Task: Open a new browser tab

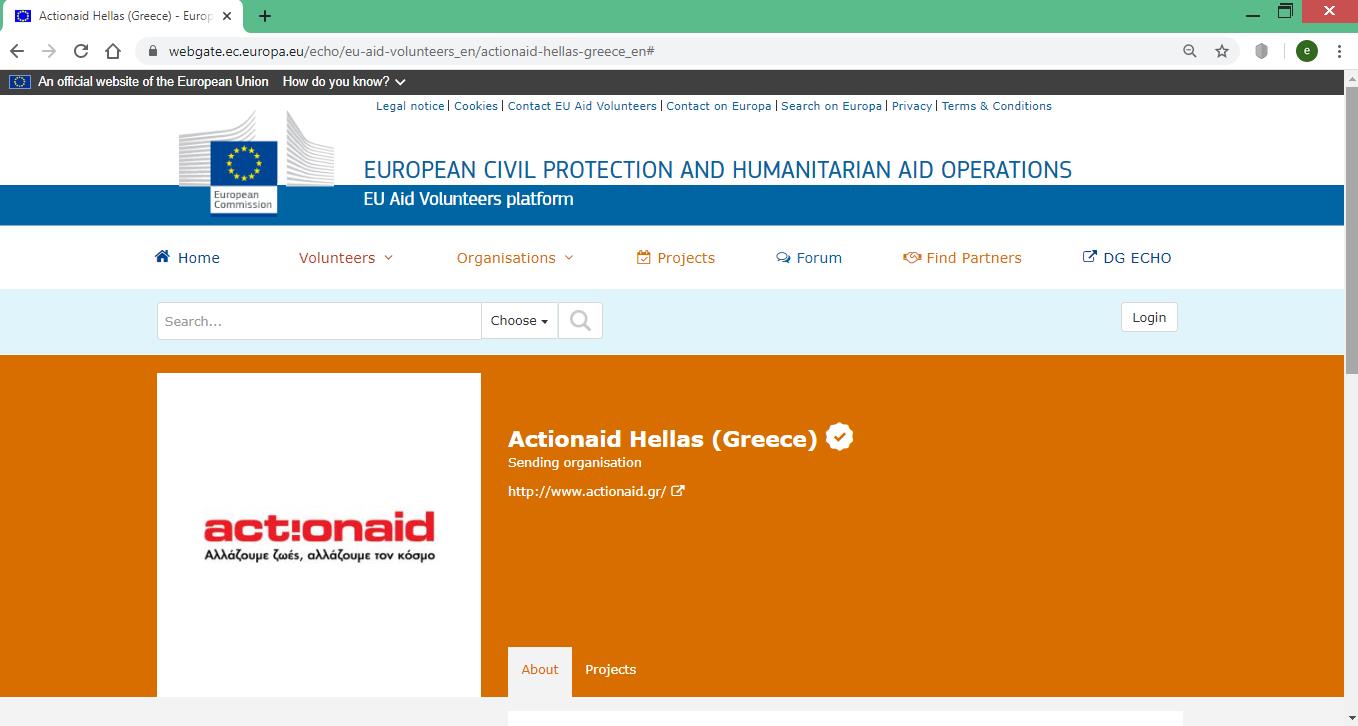Action: point(265,16)
